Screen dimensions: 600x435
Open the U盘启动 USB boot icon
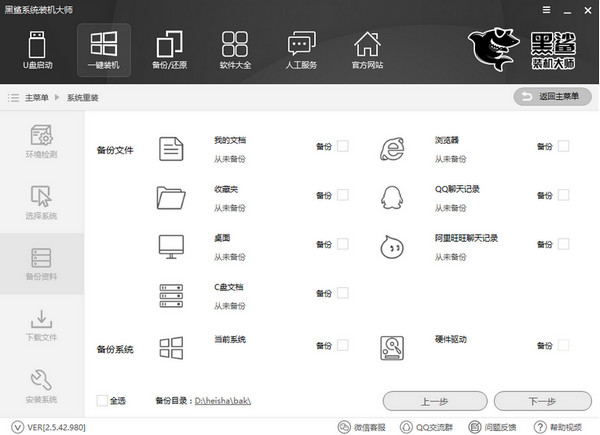(38, 44)
